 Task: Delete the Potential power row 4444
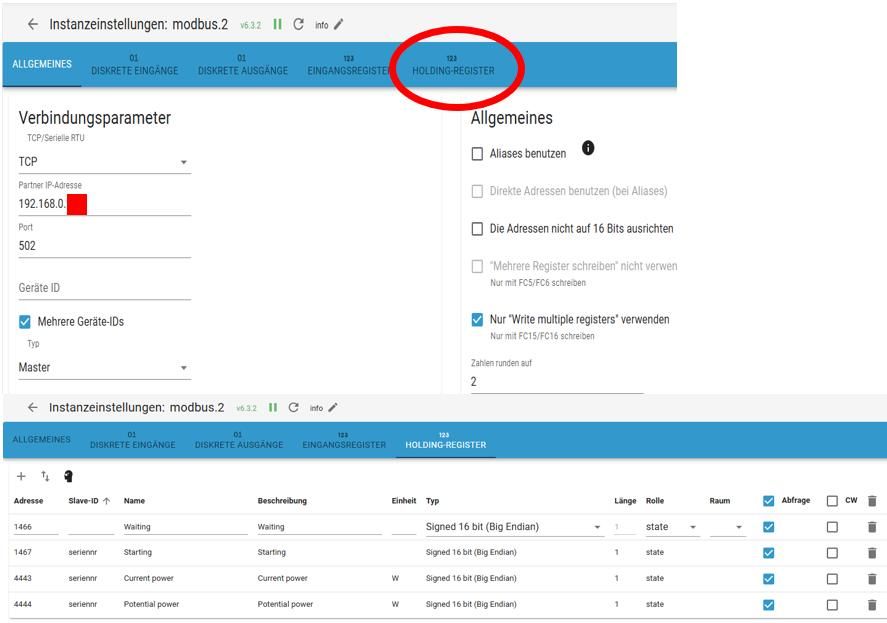pyautogui.click(x=872, y=605)
